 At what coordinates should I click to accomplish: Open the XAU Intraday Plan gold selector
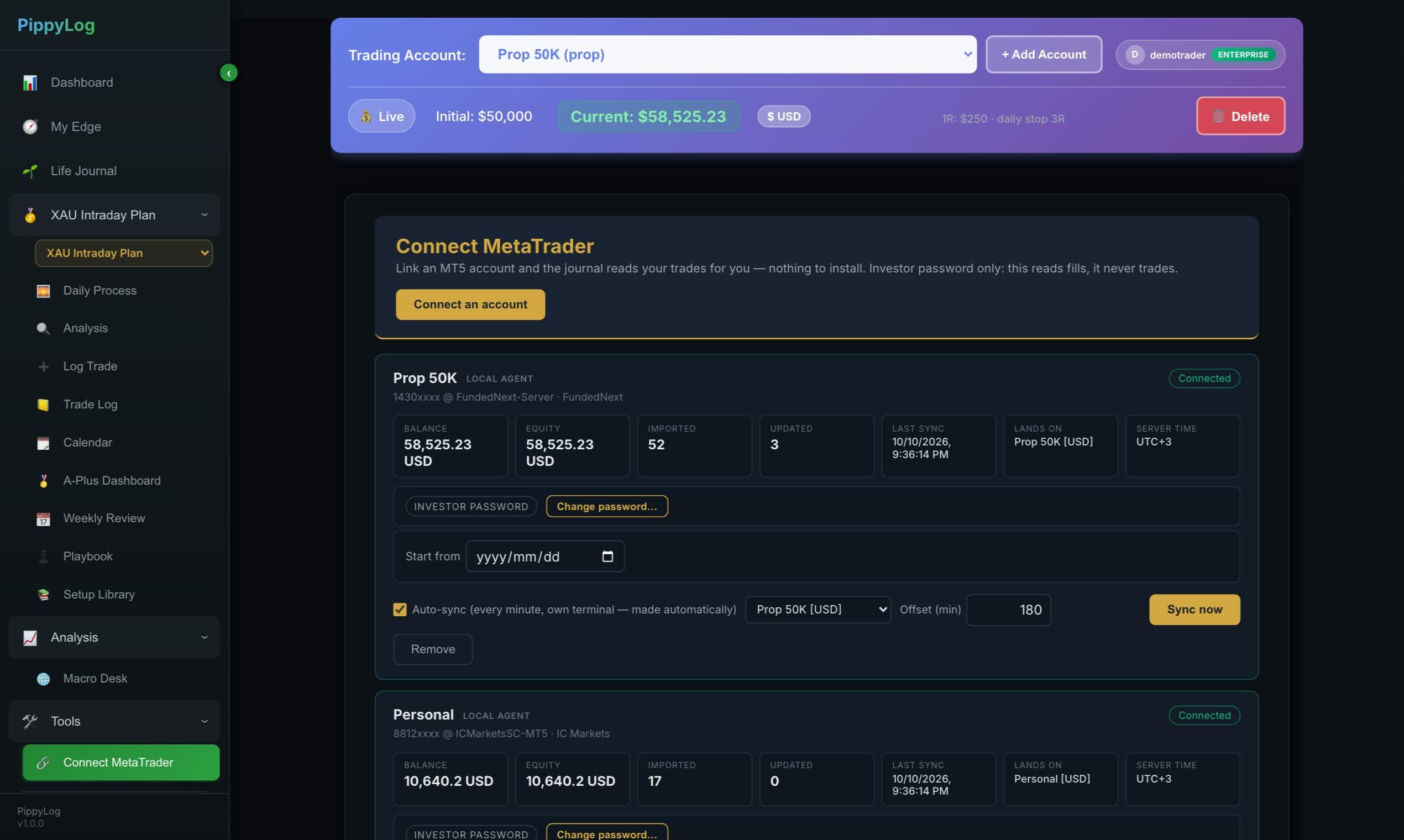[x=124, y=253]
